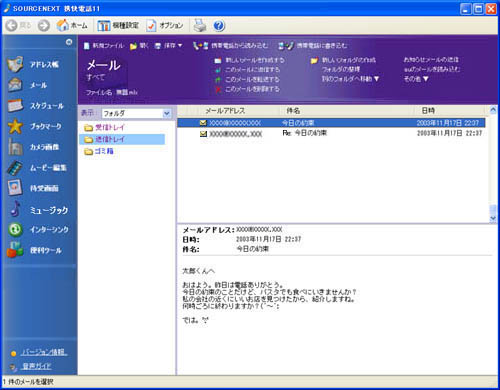
Task: Sort by the 件名 subject column header
Action: [x=293, y=111]
